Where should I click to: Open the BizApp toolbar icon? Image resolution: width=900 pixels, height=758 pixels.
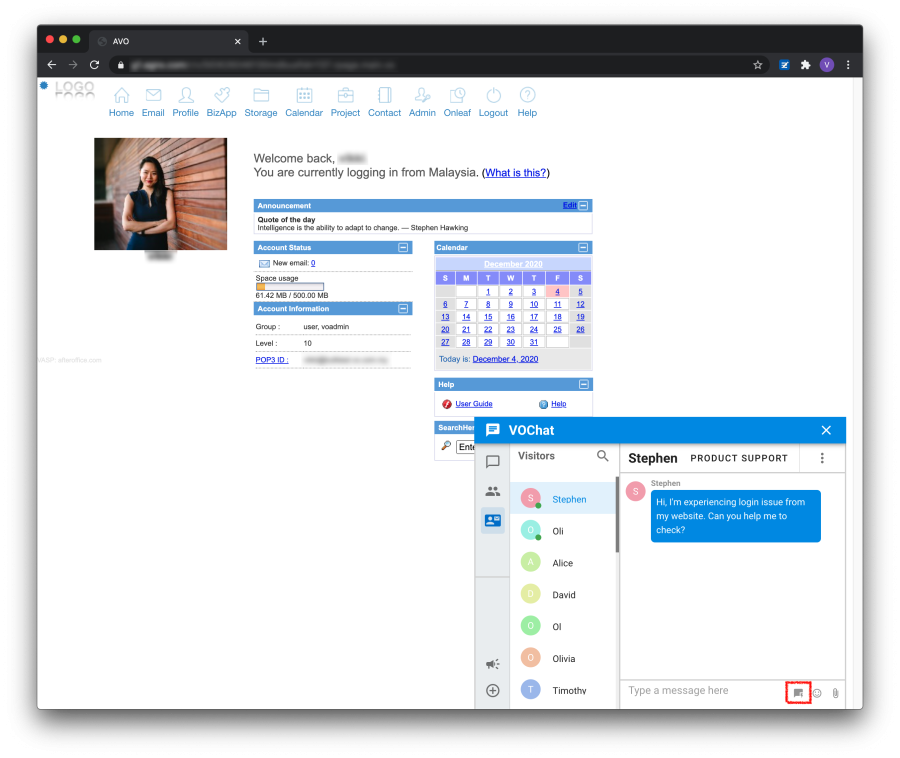[x=222, y=102]
